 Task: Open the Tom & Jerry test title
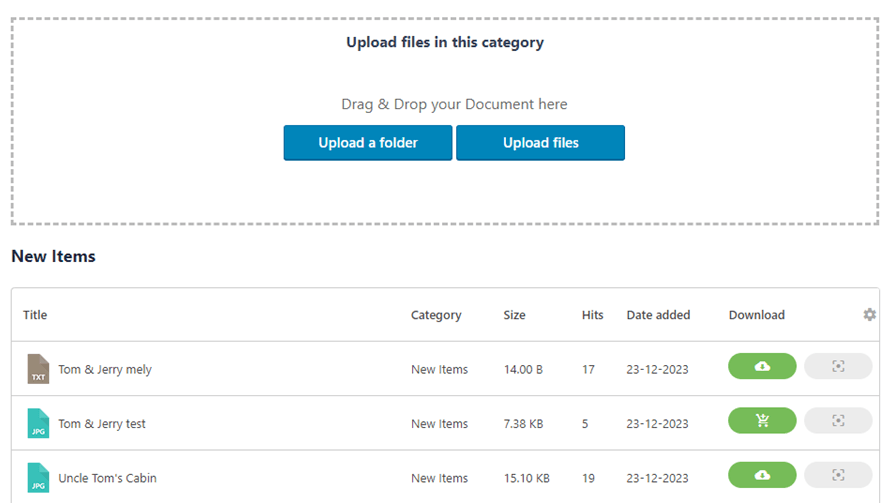point(102,424)
